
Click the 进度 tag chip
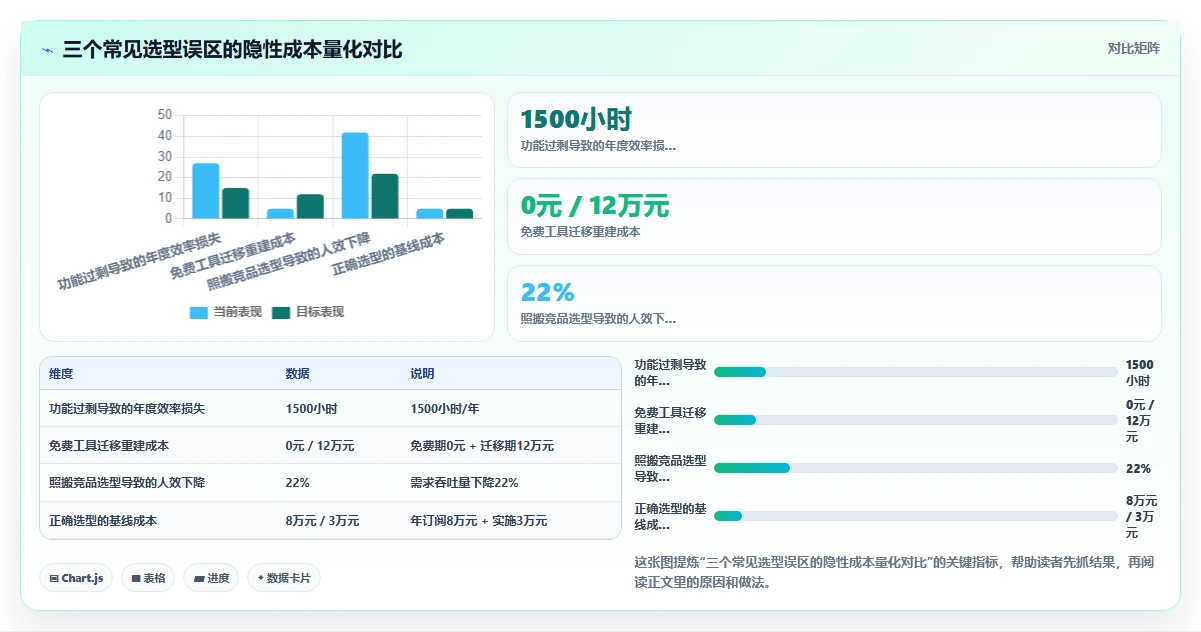click(x=211, y=578)
